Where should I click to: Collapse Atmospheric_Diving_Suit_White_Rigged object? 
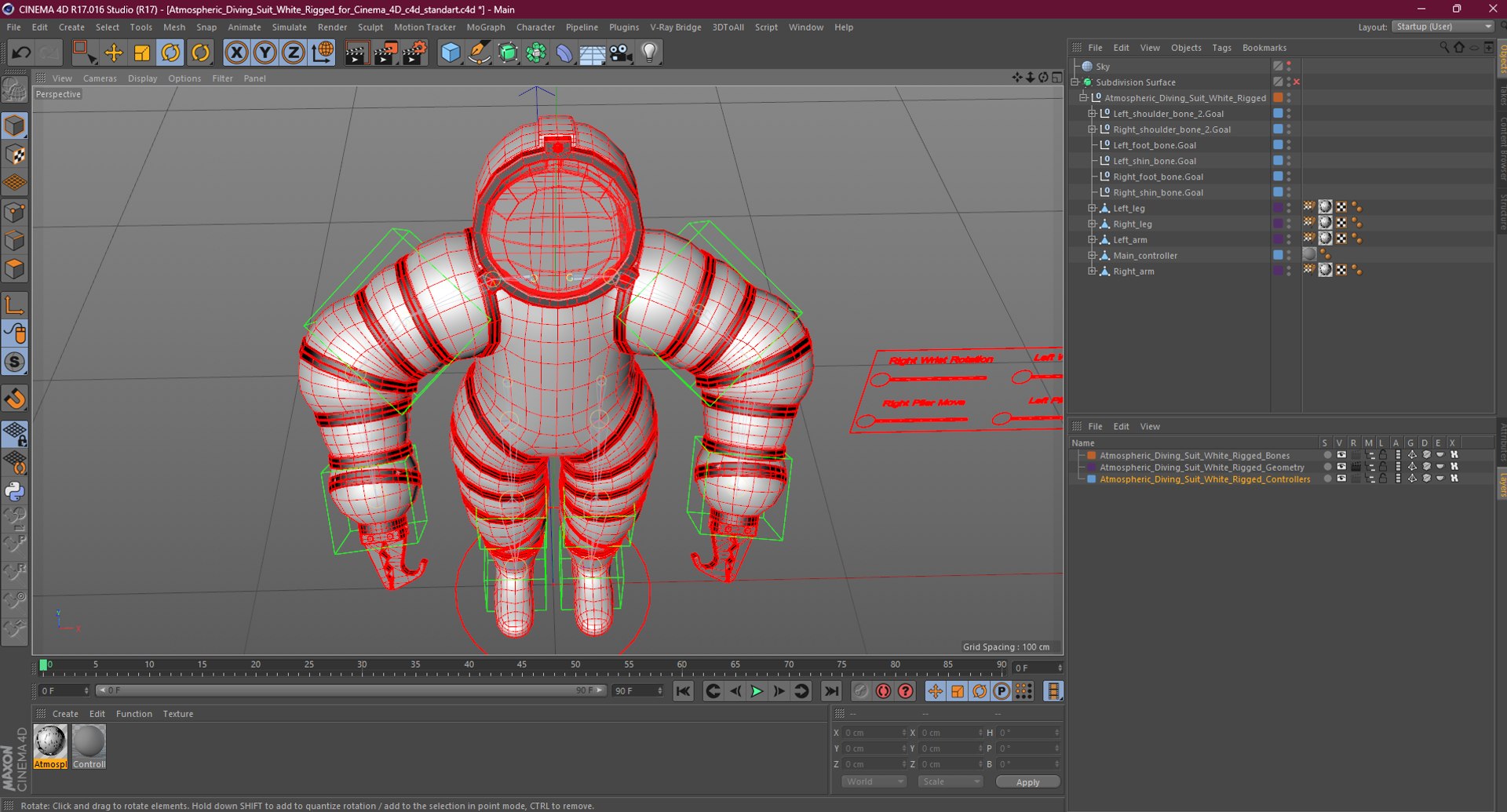click(x=1083, y=97)
